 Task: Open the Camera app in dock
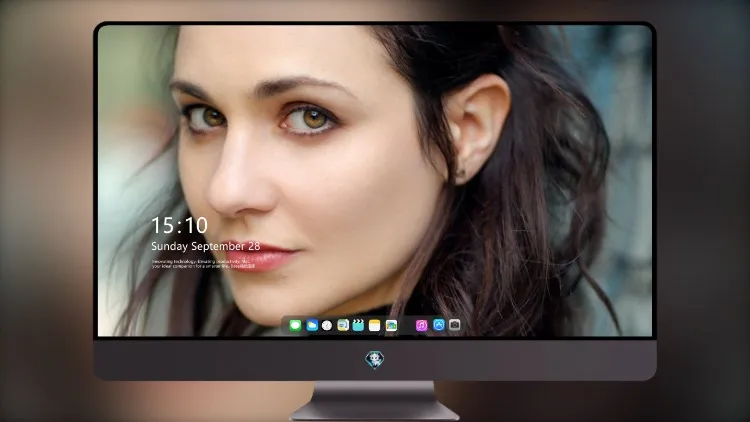pyautogui.click(x=455, y=325)
